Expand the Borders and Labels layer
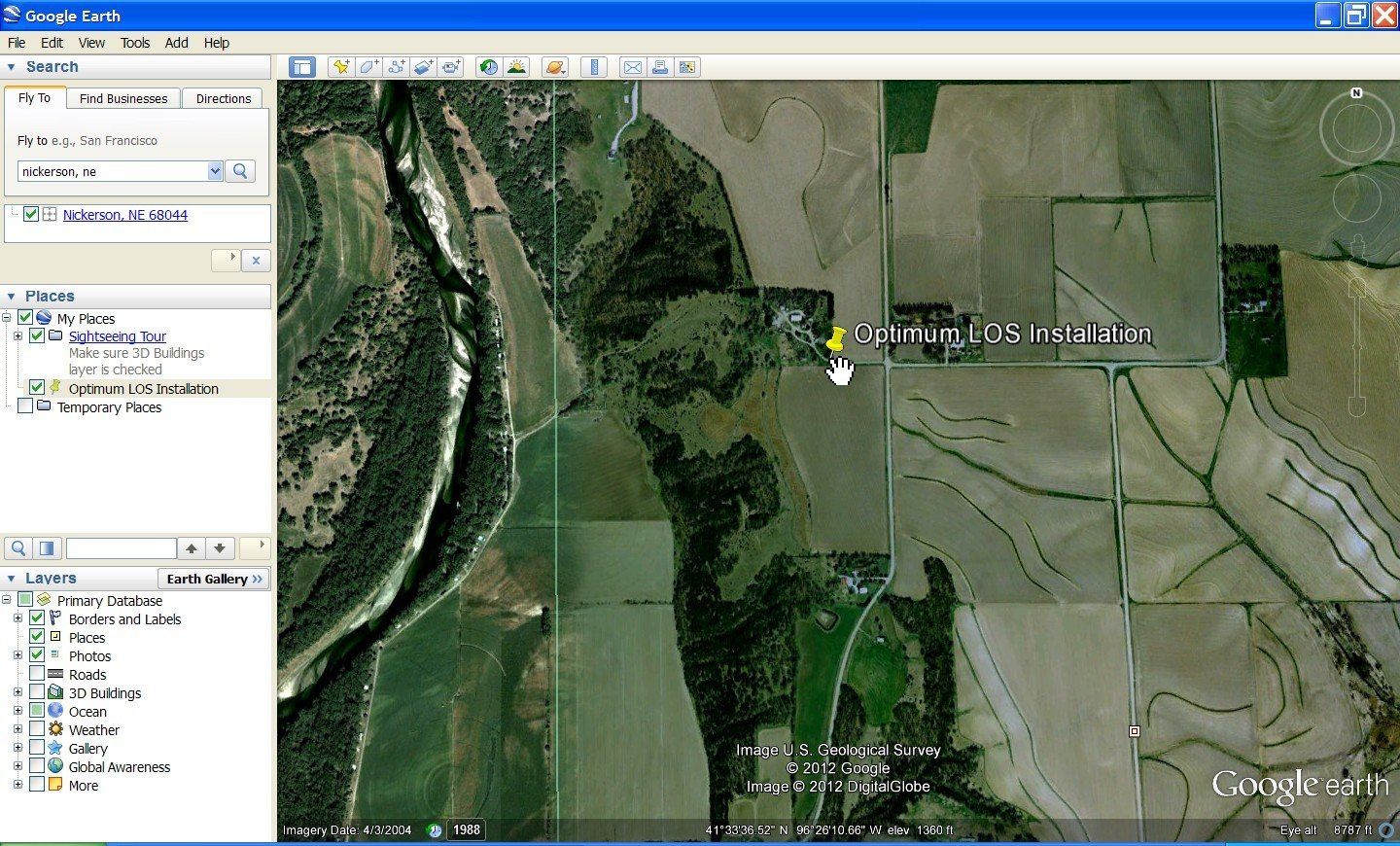Image resolution: width=1400 pixels, height=846 pixels. coord(17,618)
